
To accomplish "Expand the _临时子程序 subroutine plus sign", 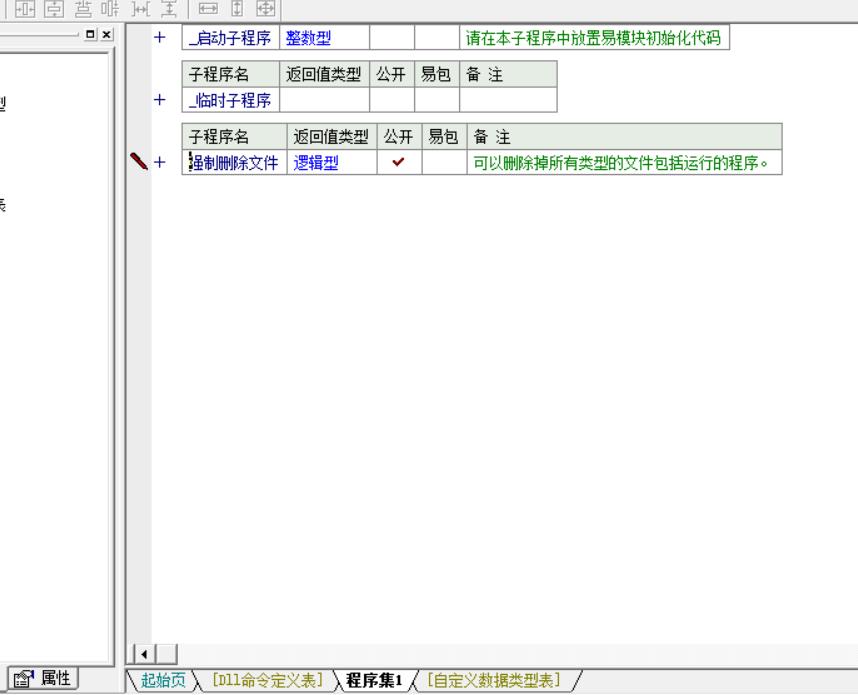I will coord(158,100).
